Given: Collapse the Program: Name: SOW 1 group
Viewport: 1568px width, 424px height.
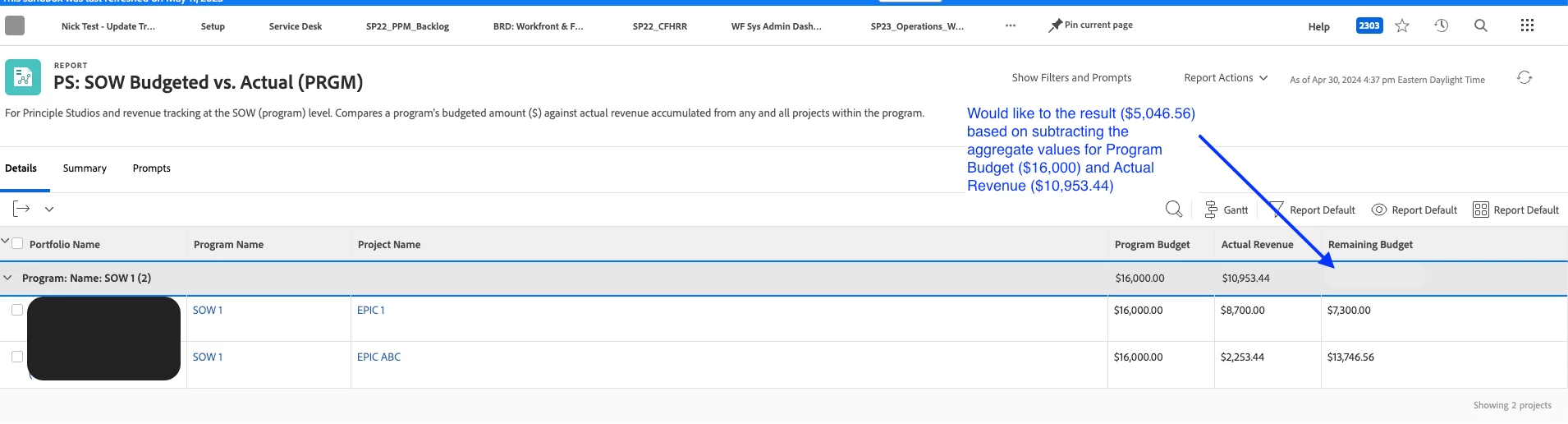Looking at the screenshot, I should pos(8,278).
